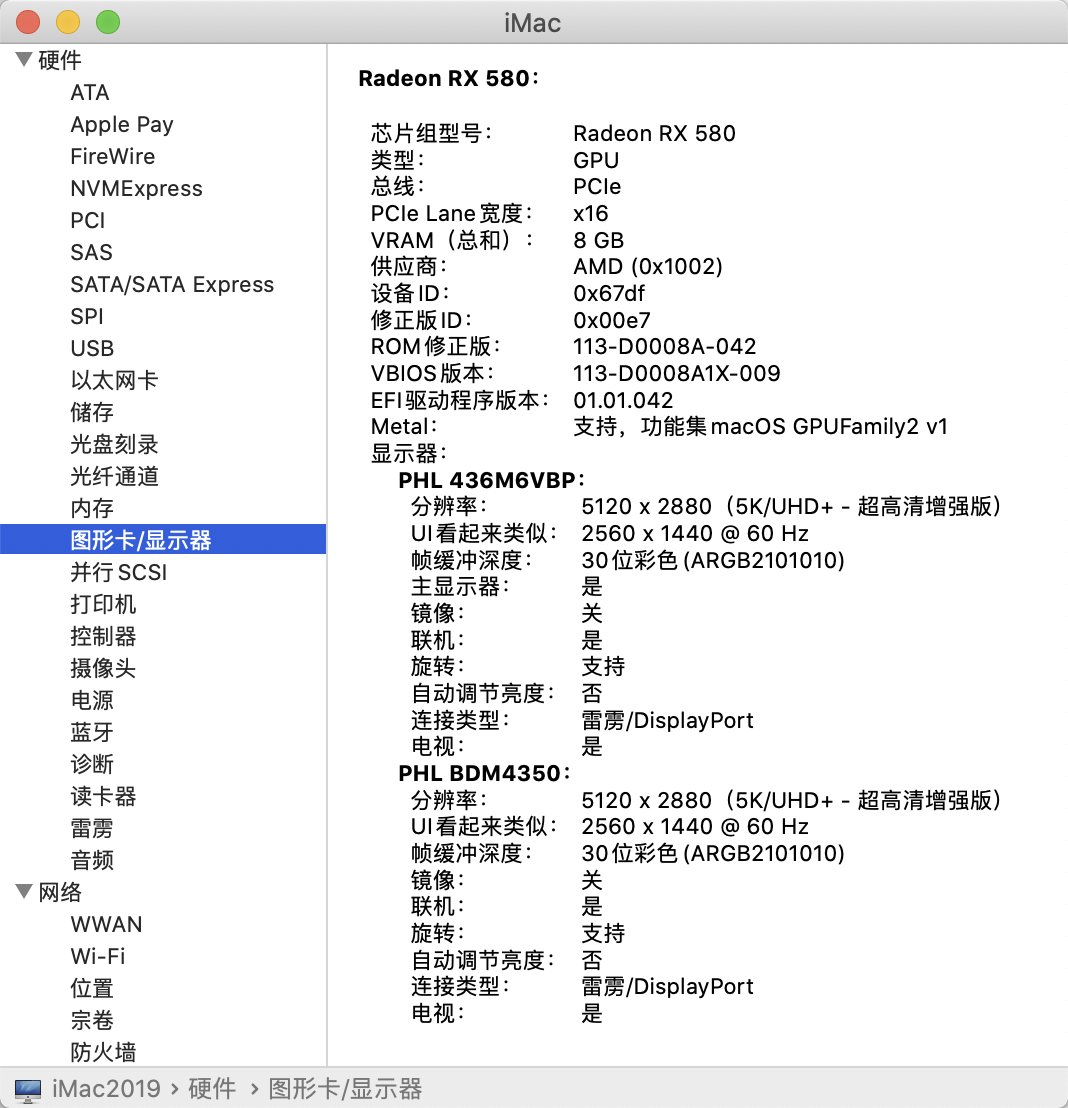Click the iMac window title
This screenshot has width=1068, height=1108.
tap(533, 23)
